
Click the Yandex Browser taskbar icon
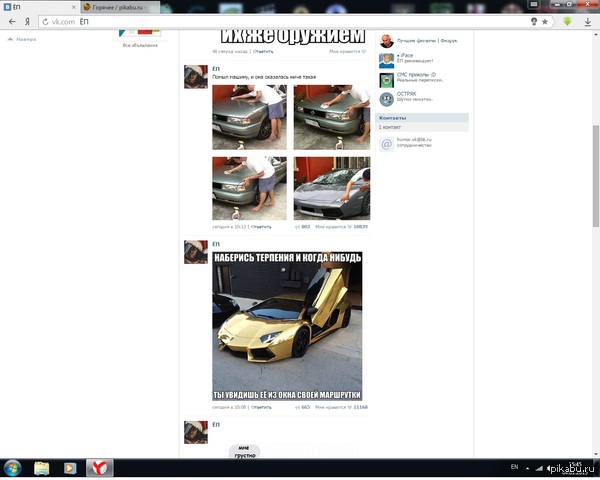(100, 468)
